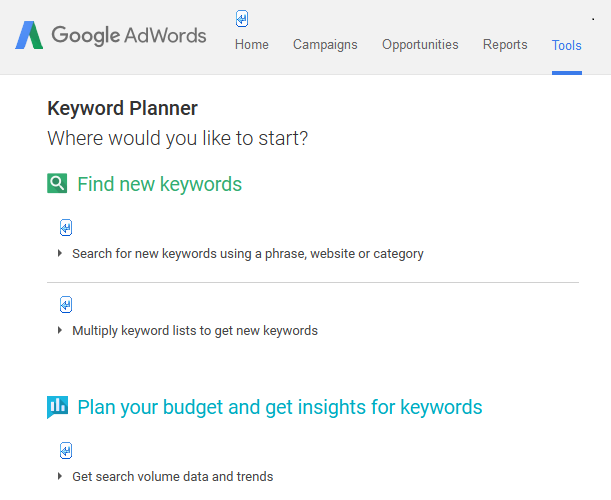Click the return-arrow icon above "Multiply keyword lists"
The height and width of the screenshot is (500, 611).
(66, 305)
